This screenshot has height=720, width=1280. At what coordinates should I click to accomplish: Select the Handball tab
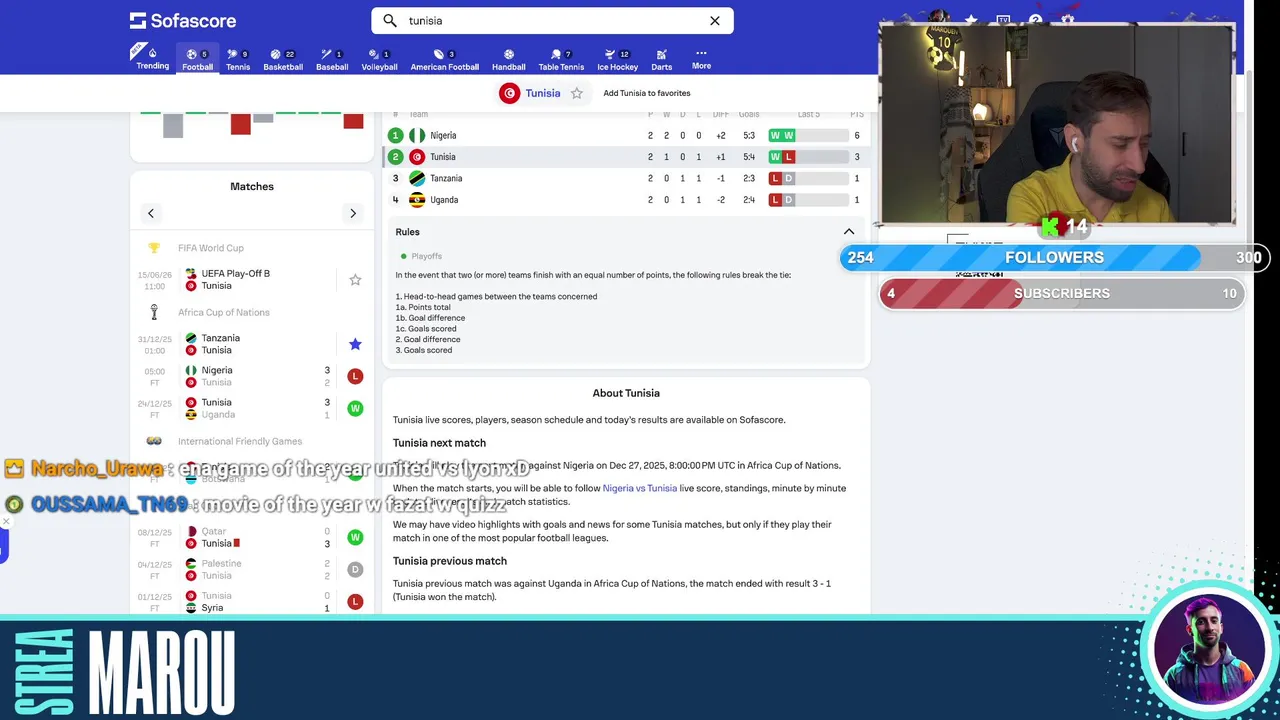click(x=508, y=60)
